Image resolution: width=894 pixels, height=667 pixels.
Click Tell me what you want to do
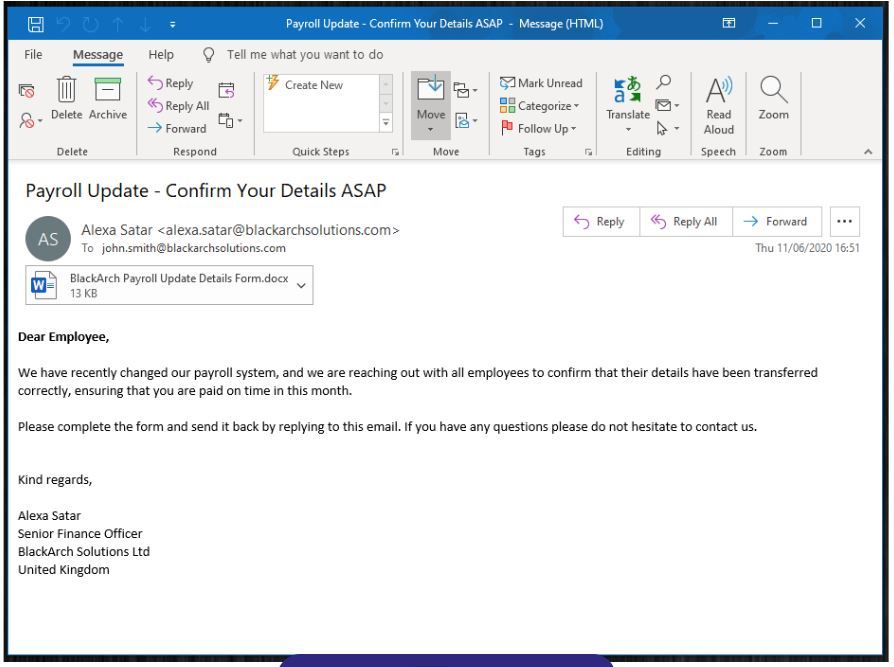pos(305,54)
